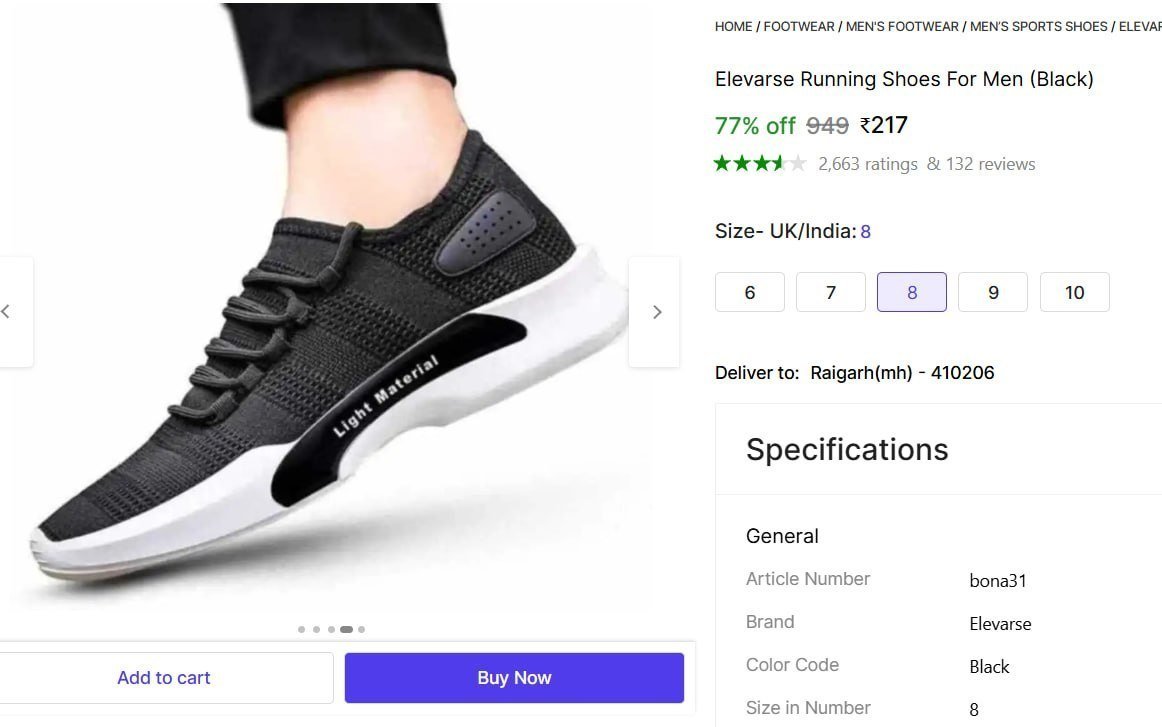
Task: Click the currently selected size 8
Action: coord(911,292)
